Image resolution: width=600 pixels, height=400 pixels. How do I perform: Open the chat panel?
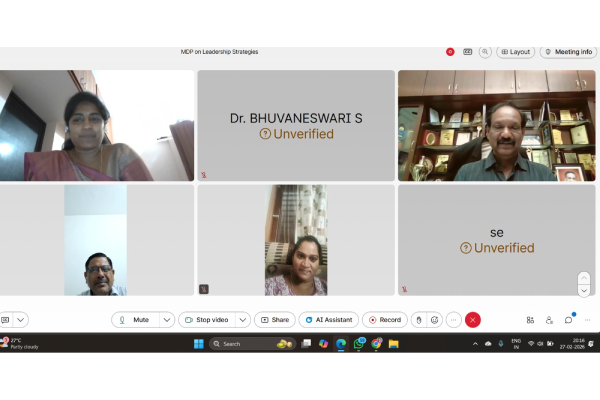568,320
